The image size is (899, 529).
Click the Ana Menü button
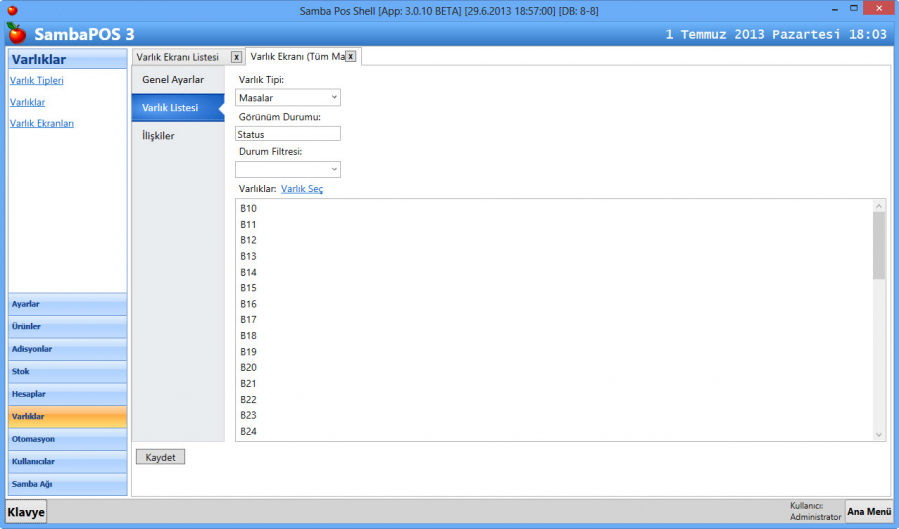pyautogui.click(x=869, y=511)
